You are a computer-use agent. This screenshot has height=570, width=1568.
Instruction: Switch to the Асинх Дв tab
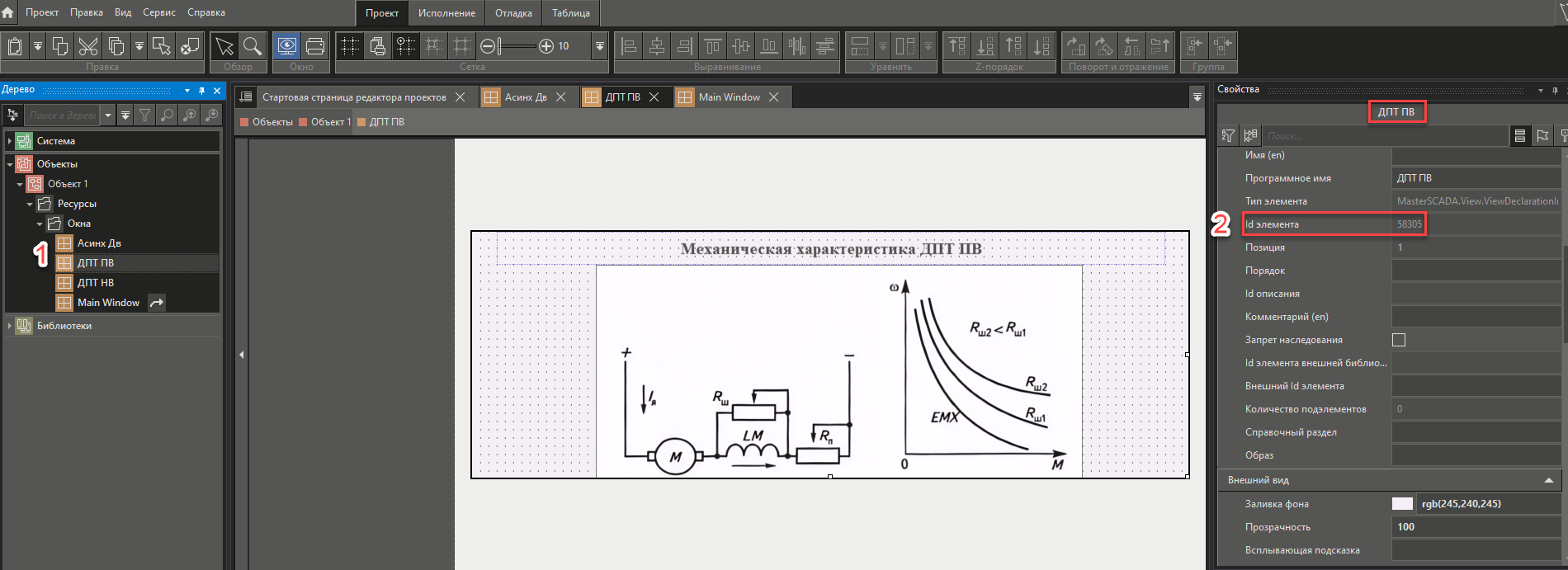525,97
